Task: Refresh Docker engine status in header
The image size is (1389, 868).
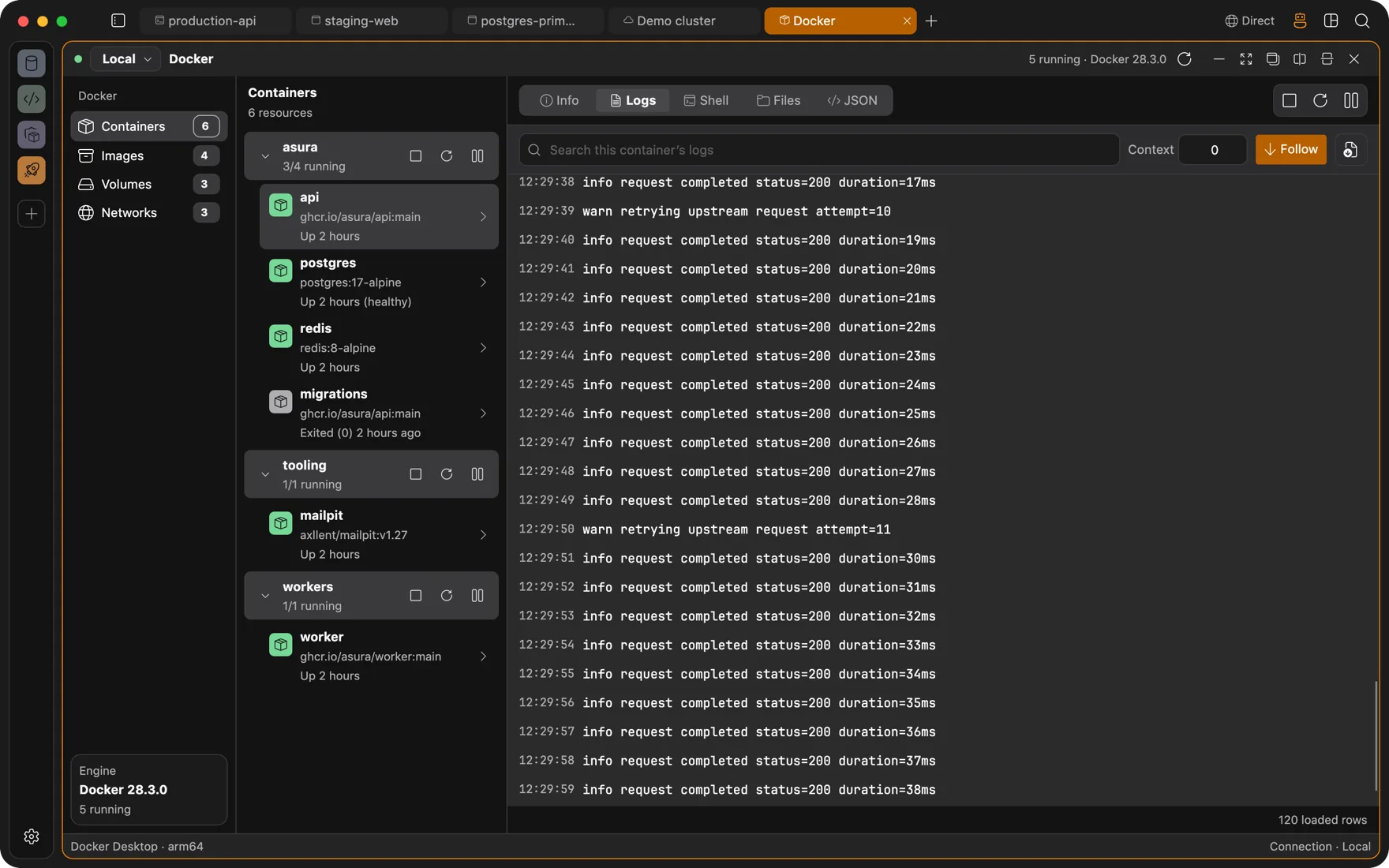Action: pos(1185,59)
